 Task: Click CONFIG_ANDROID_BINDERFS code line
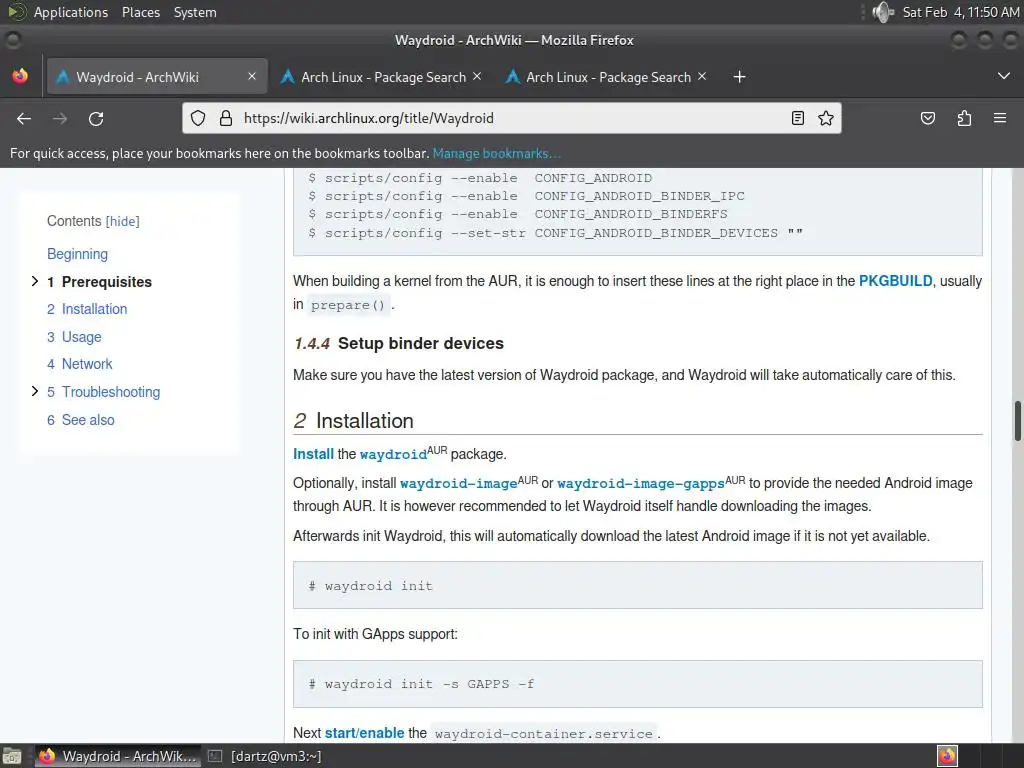(518, 214)
